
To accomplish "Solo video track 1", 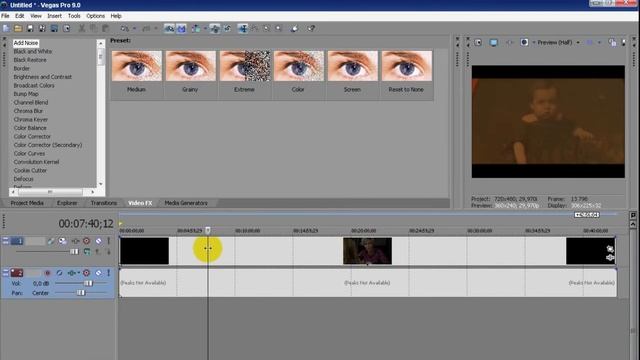I will tap(109, 241).
